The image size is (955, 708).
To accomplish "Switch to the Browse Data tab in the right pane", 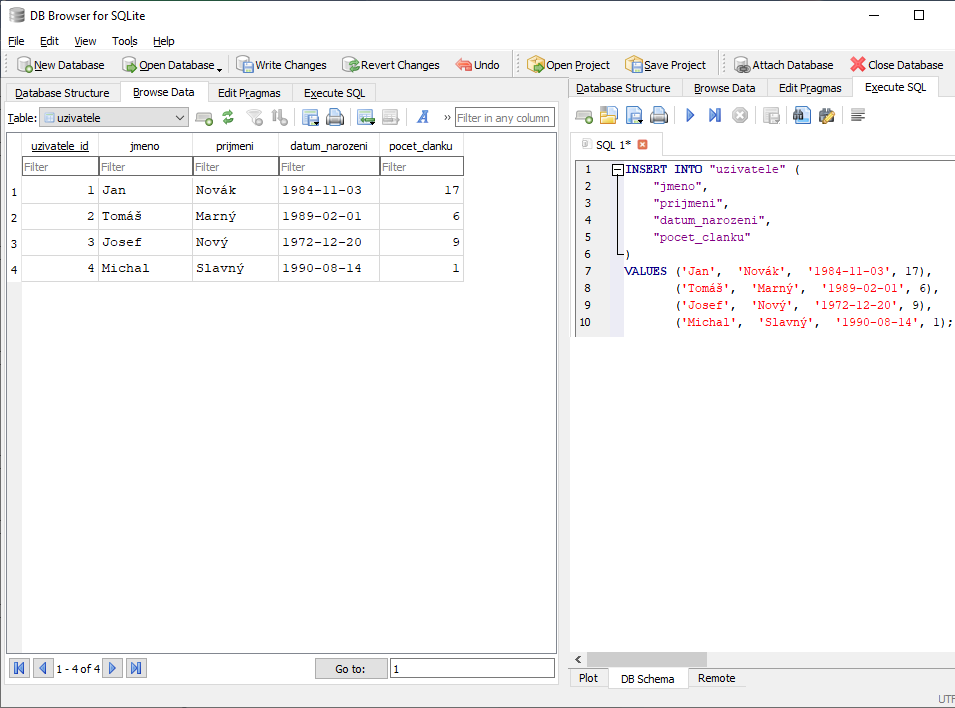I will [x=724, y=88].
